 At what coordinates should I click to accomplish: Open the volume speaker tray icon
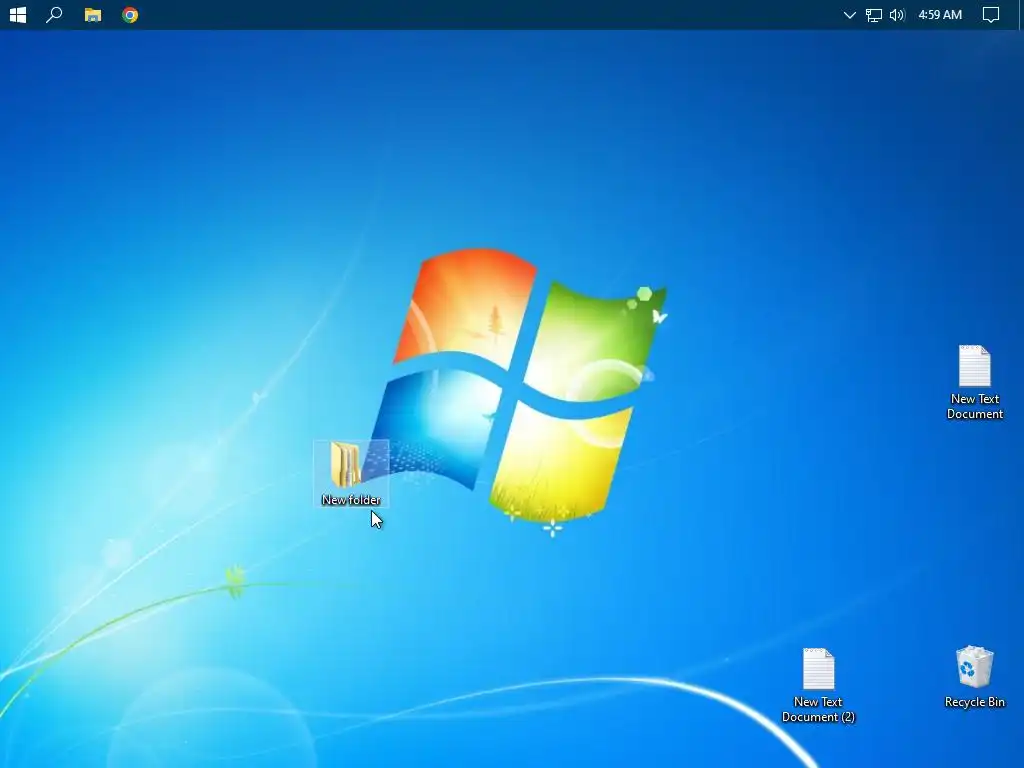[x=897, y=15]
